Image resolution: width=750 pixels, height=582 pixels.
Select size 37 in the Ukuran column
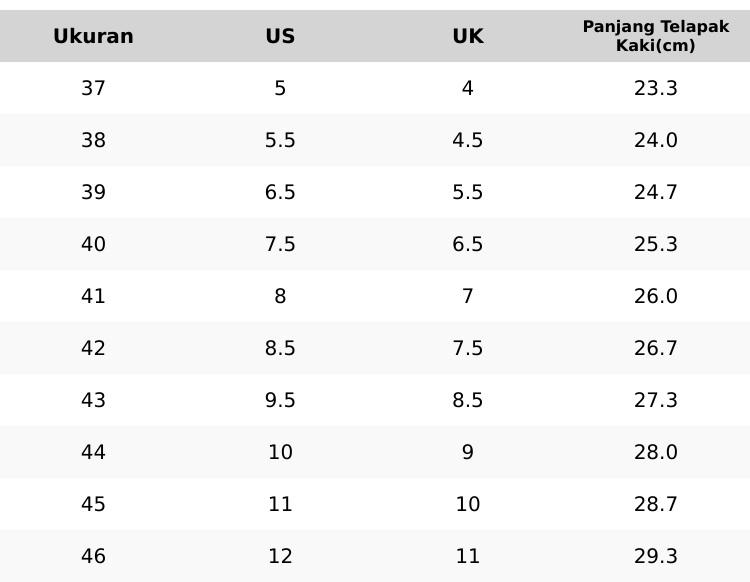[x=93, y=88]
